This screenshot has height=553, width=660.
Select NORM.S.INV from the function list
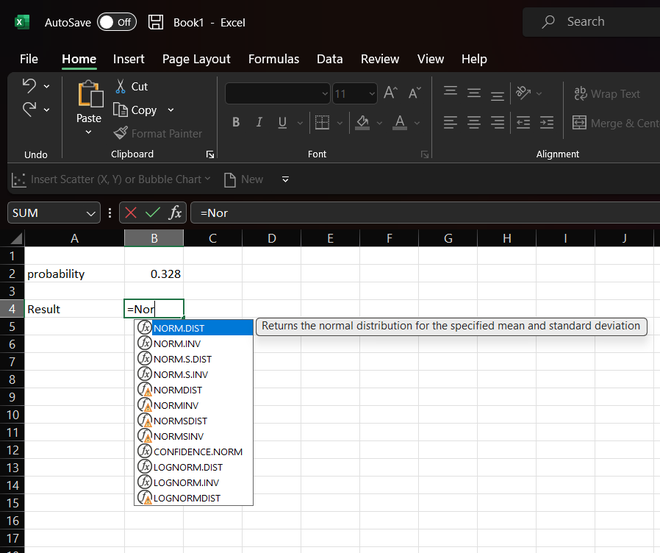click(181, 374)
